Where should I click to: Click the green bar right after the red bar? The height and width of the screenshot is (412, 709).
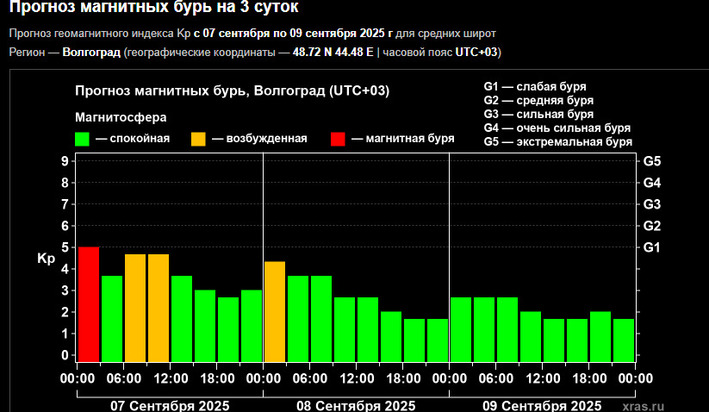click(x=112, y=318)
